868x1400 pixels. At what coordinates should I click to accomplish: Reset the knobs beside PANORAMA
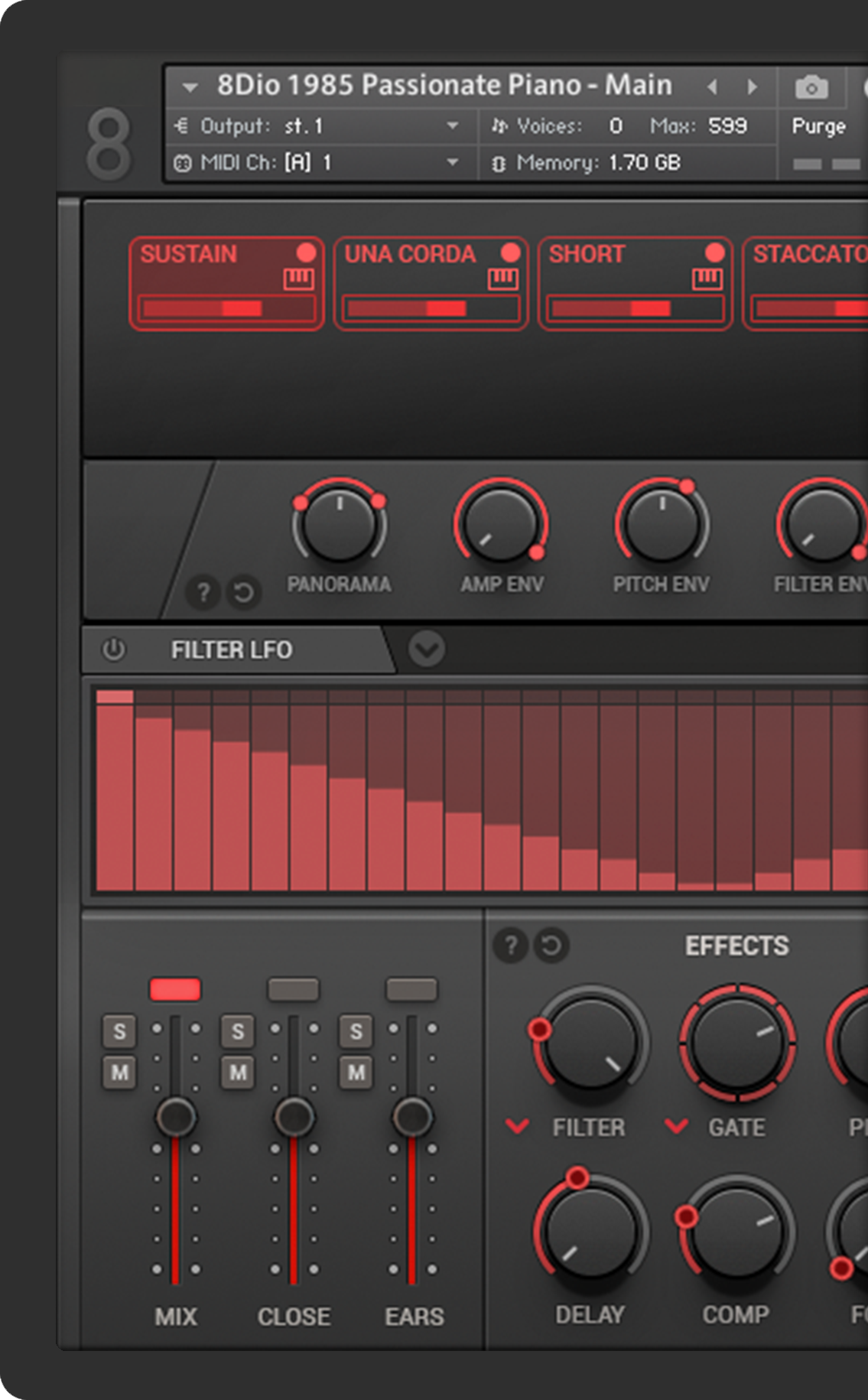point(244,592)
